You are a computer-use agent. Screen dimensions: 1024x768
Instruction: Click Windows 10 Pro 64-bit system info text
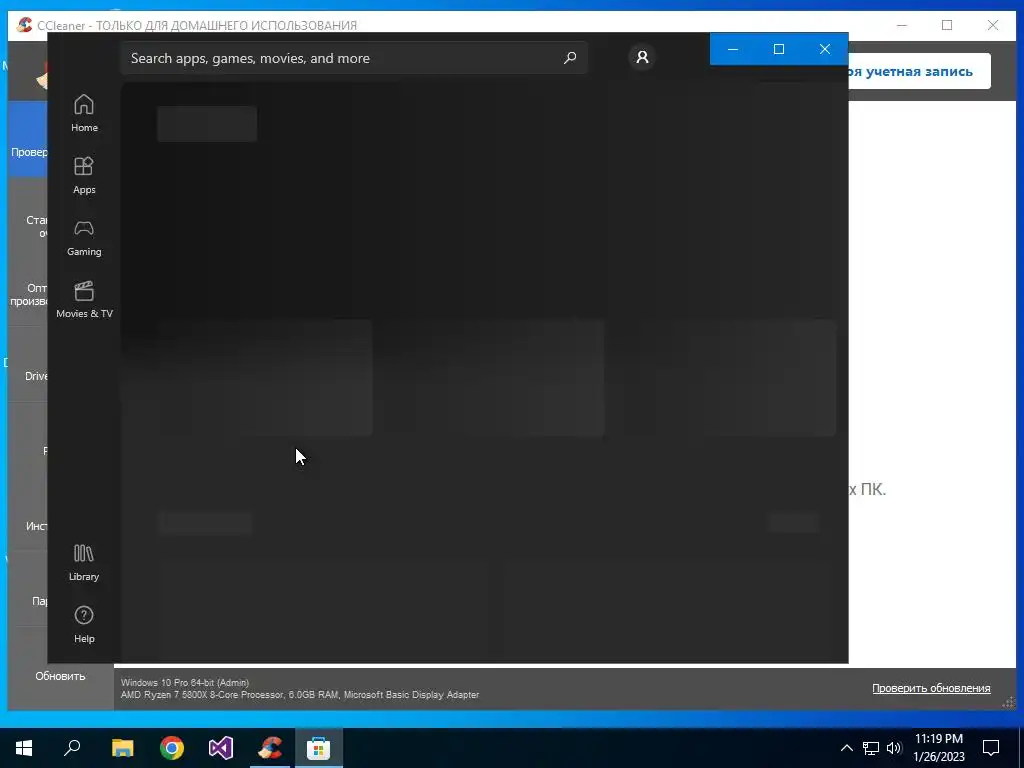[x=185, y=682]
